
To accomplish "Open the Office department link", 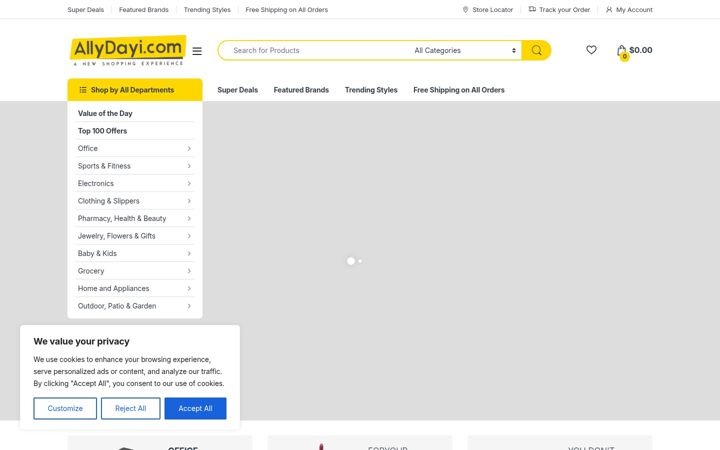I will pos(88,148).
